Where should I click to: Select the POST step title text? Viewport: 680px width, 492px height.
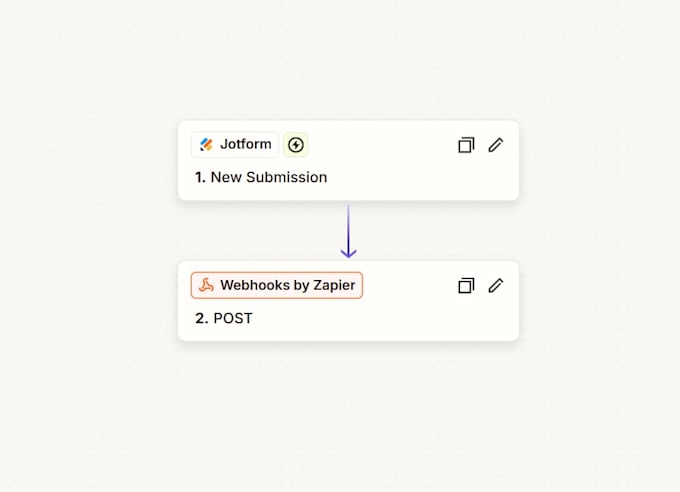point(233,318)
